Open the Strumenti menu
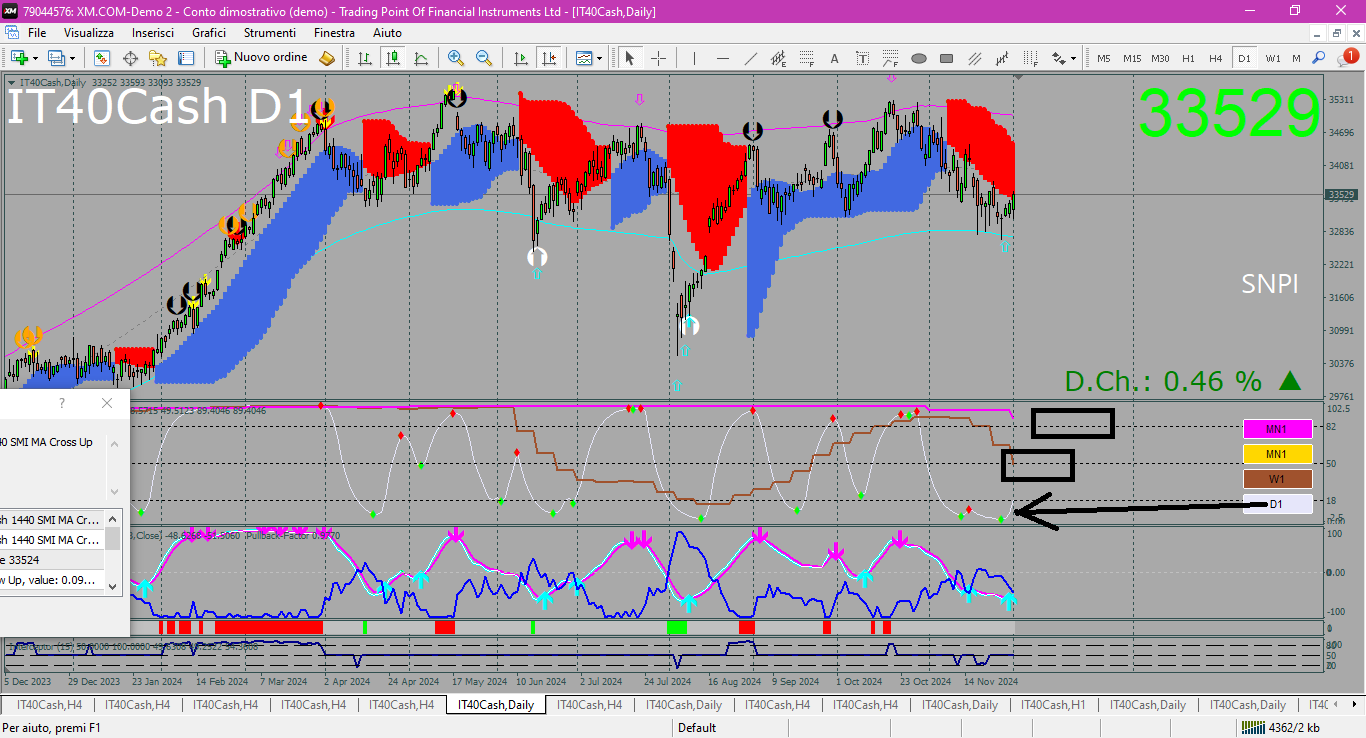The width and height of the screenshot is (1366, 738). click(x=268, y=33)
